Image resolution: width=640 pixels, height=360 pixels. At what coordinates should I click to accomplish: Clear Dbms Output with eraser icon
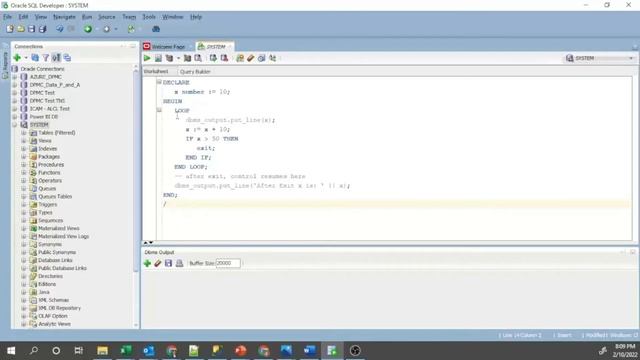coord(158,264)
